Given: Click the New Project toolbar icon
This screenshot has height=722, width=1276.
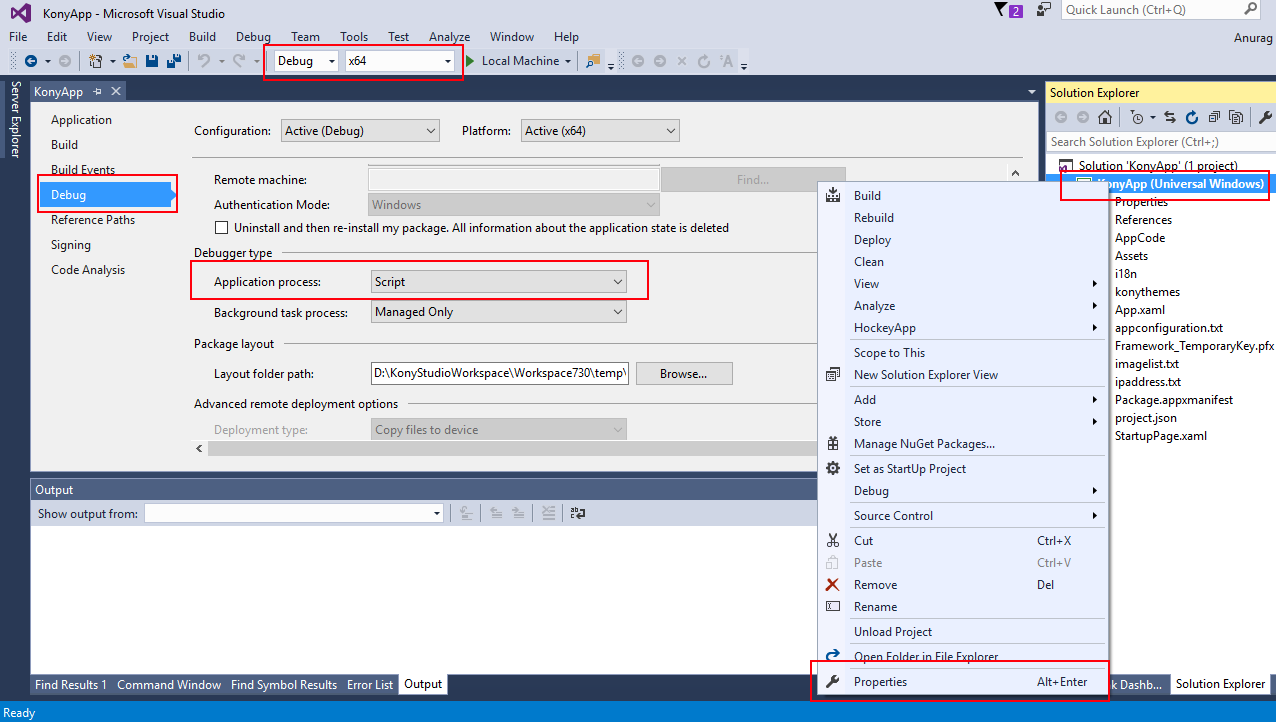Looking at the screenshot, I should (95, 61).
